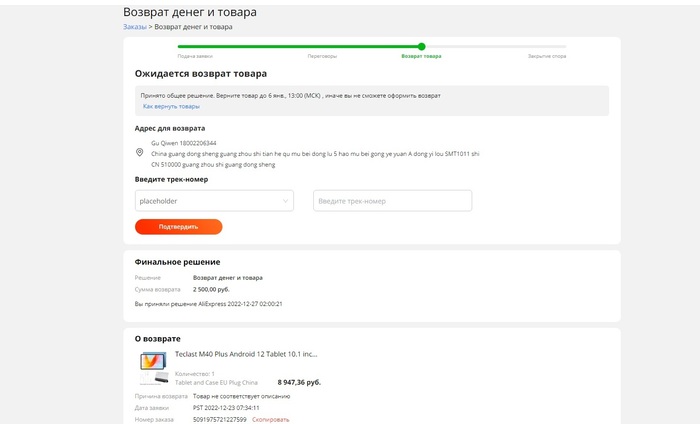The image size is (700, 424).
Task: Click the item price 8 947,36 руб.
Action: click(x=299, y=382)
